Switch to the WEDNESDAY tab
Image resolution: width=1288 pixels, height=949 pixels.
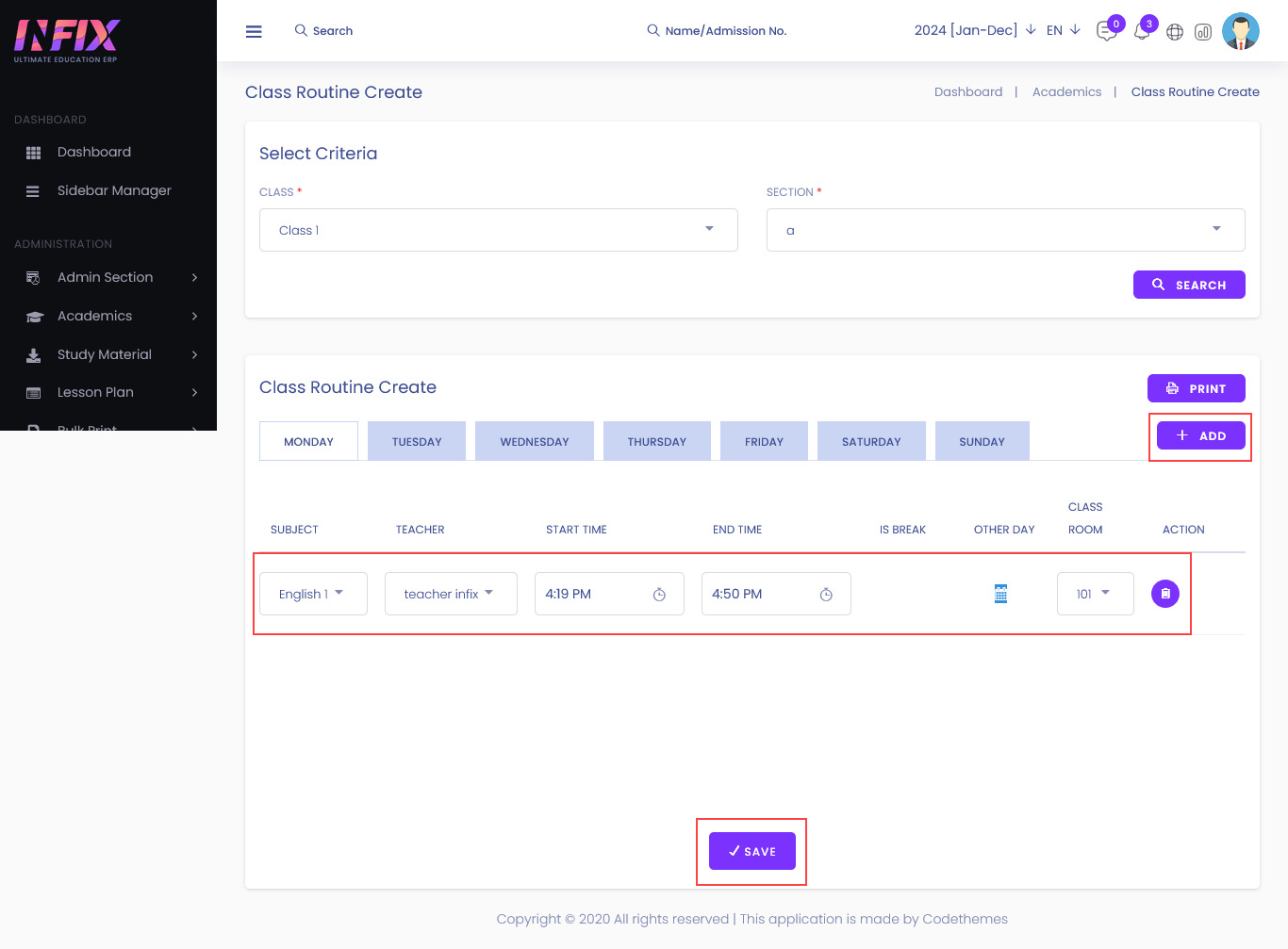(535, 441)
